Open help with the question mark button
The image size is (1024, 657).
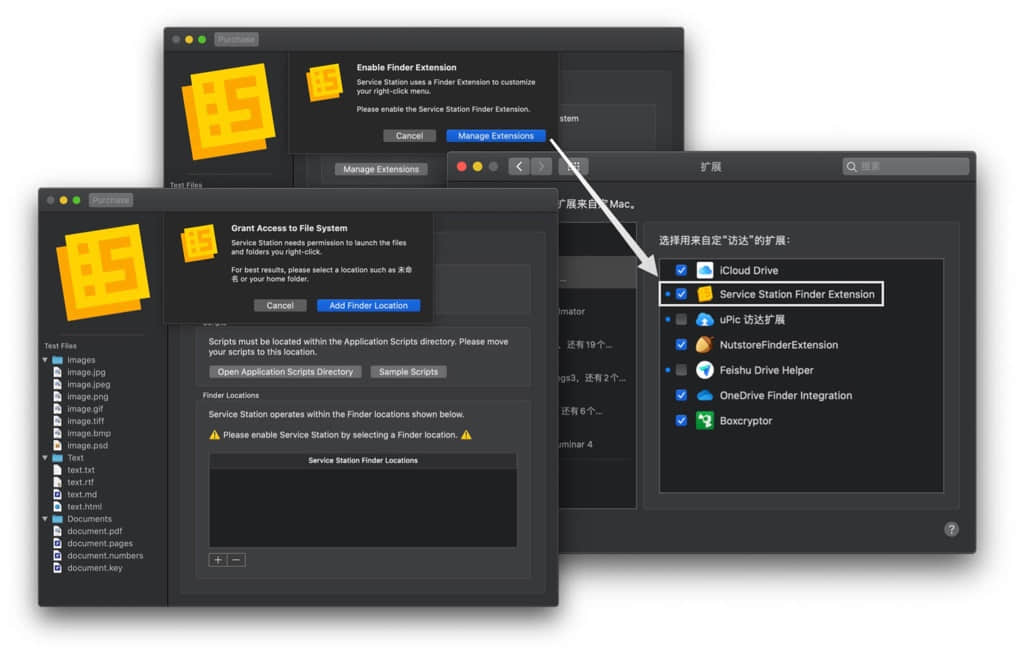pos(952,530)
